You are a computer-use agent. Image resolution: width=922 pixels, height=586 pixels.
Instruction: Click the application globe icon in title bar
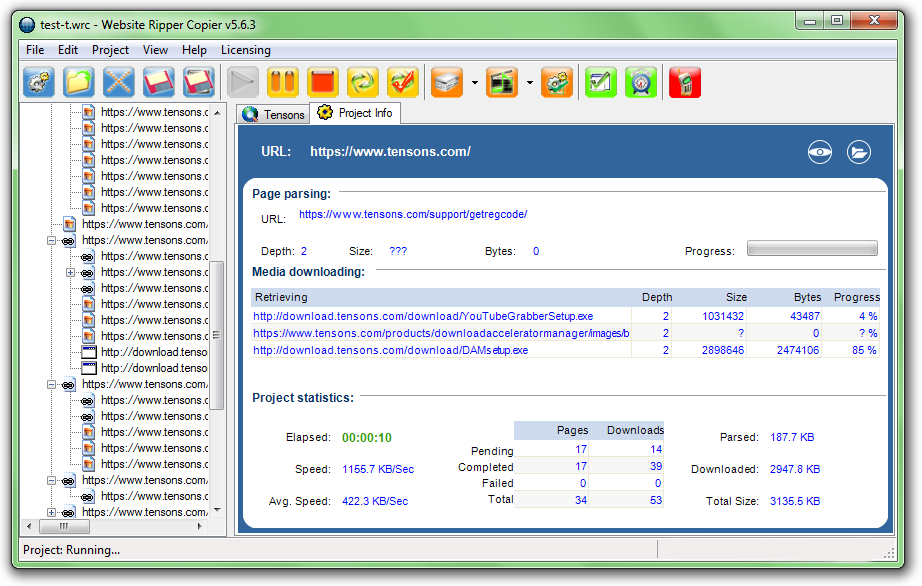(27, 25)
